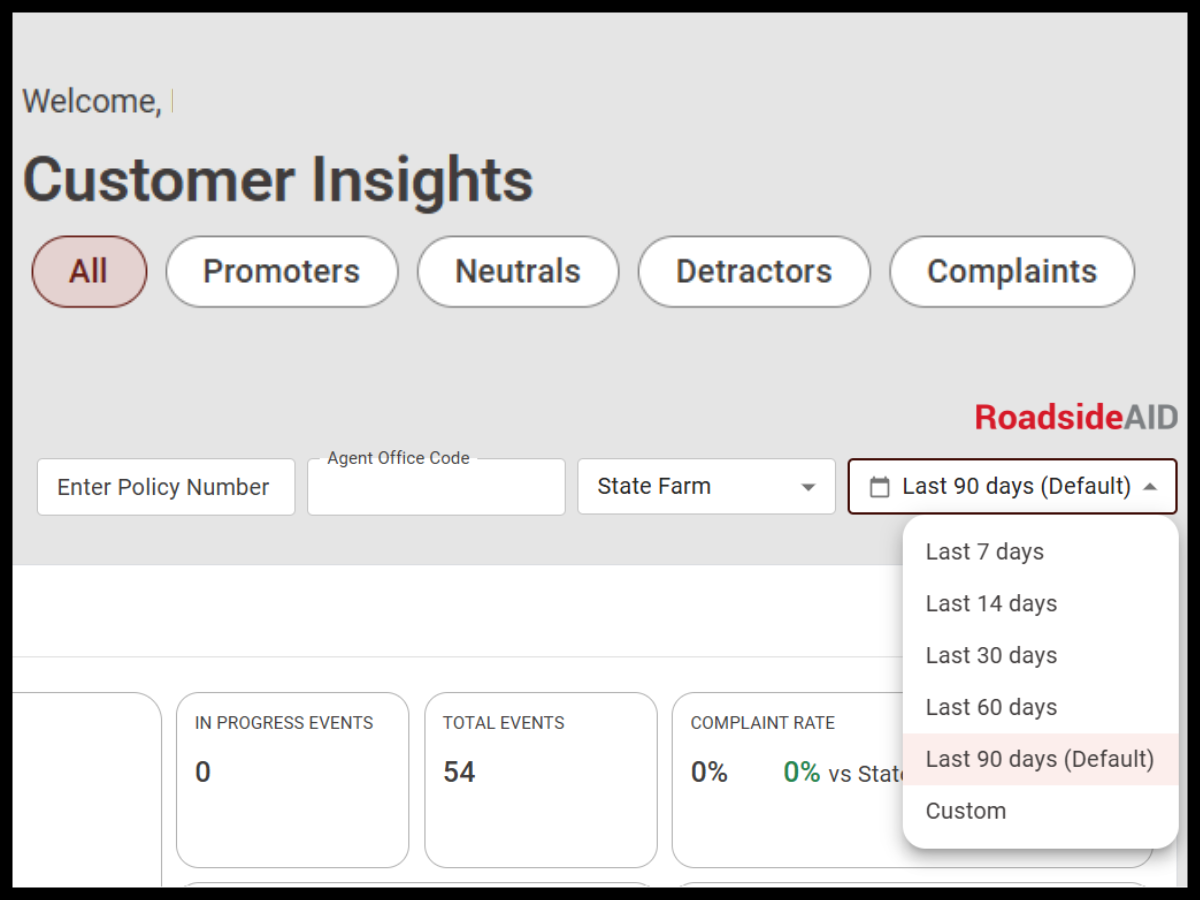Choose Last 14 days from the list
This screenshot has height=900, width=1200.
990,603
